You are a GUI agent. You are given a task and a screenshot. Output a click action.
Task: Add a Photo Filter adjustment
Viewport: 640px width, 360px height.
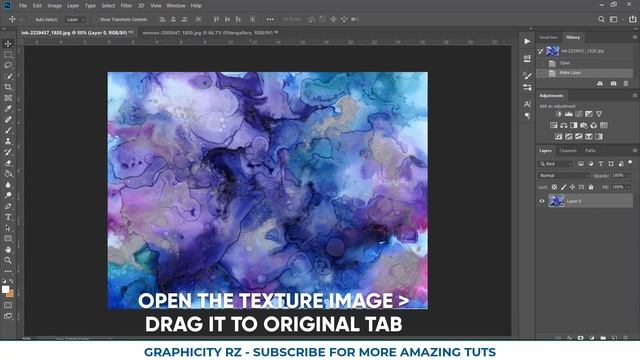(x=584, y=125)
